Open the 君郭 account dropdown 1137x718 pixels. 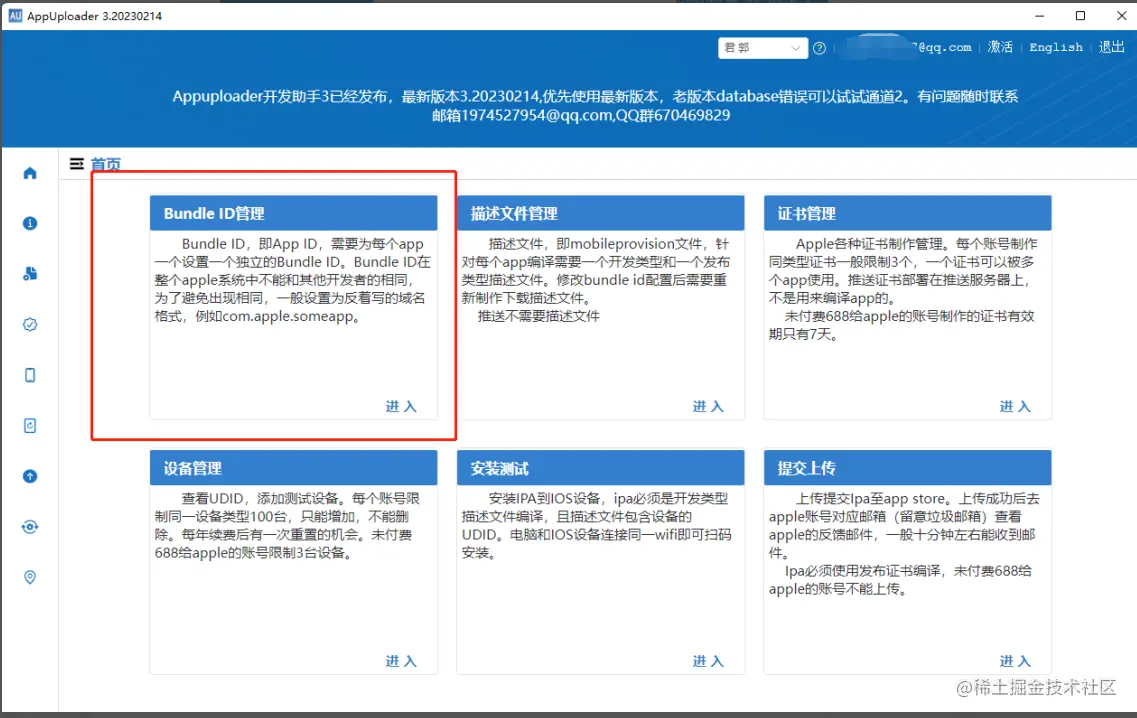pyautogui.click(x=763, y=48)
